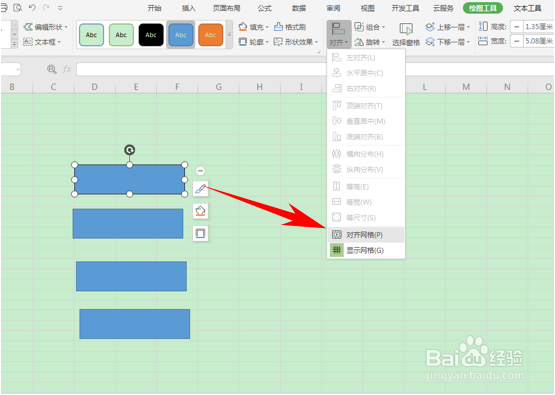Image resolution: width=555 pixels, height=395 pixels.
Task: Decrease shape height with minus button
Action: [516, 27]
